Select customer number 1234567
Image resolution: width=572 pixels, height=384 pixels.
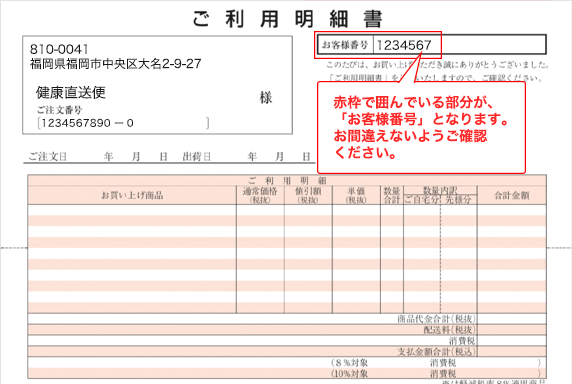click(x=404, y=45)
